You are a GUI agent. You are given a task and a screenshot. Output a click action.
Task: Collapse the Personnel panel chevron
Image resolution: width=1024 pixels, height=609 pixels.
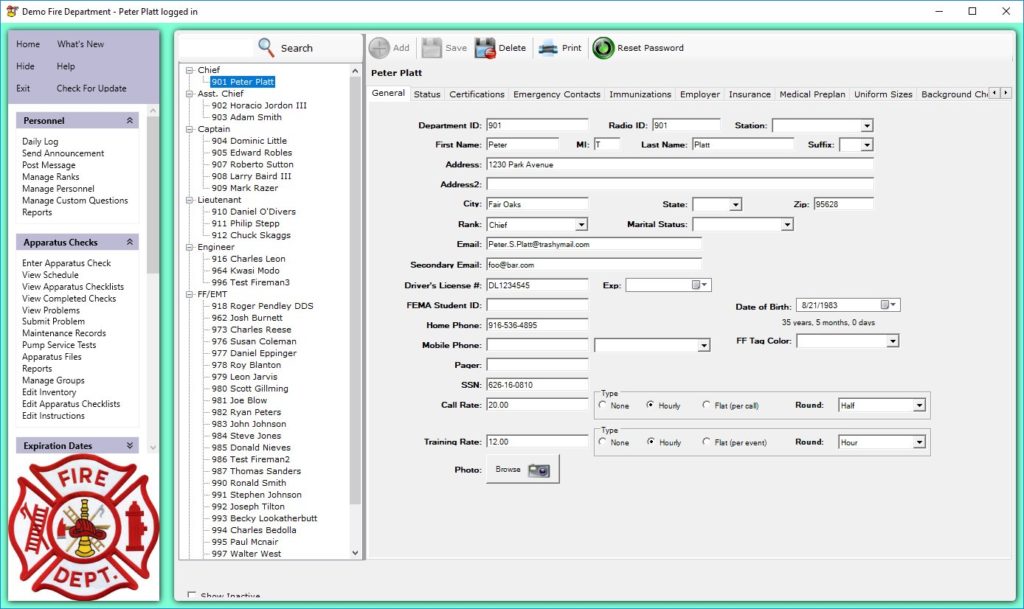pos(129,120)
